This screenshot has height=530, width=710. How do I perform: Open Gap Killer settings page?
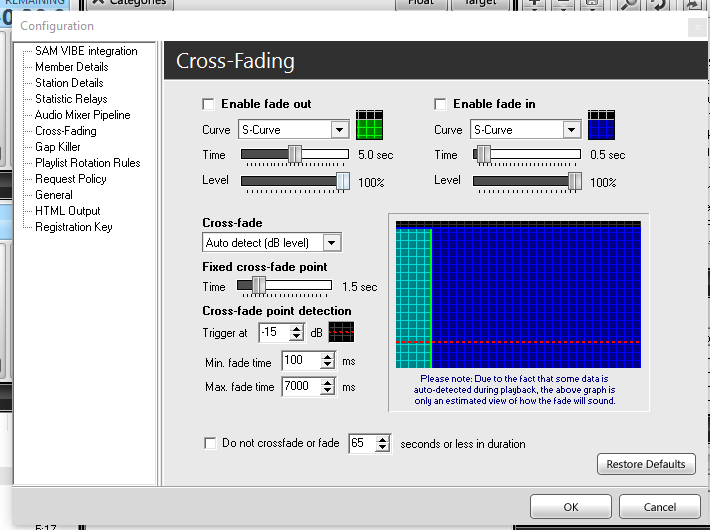click(58, 147)
